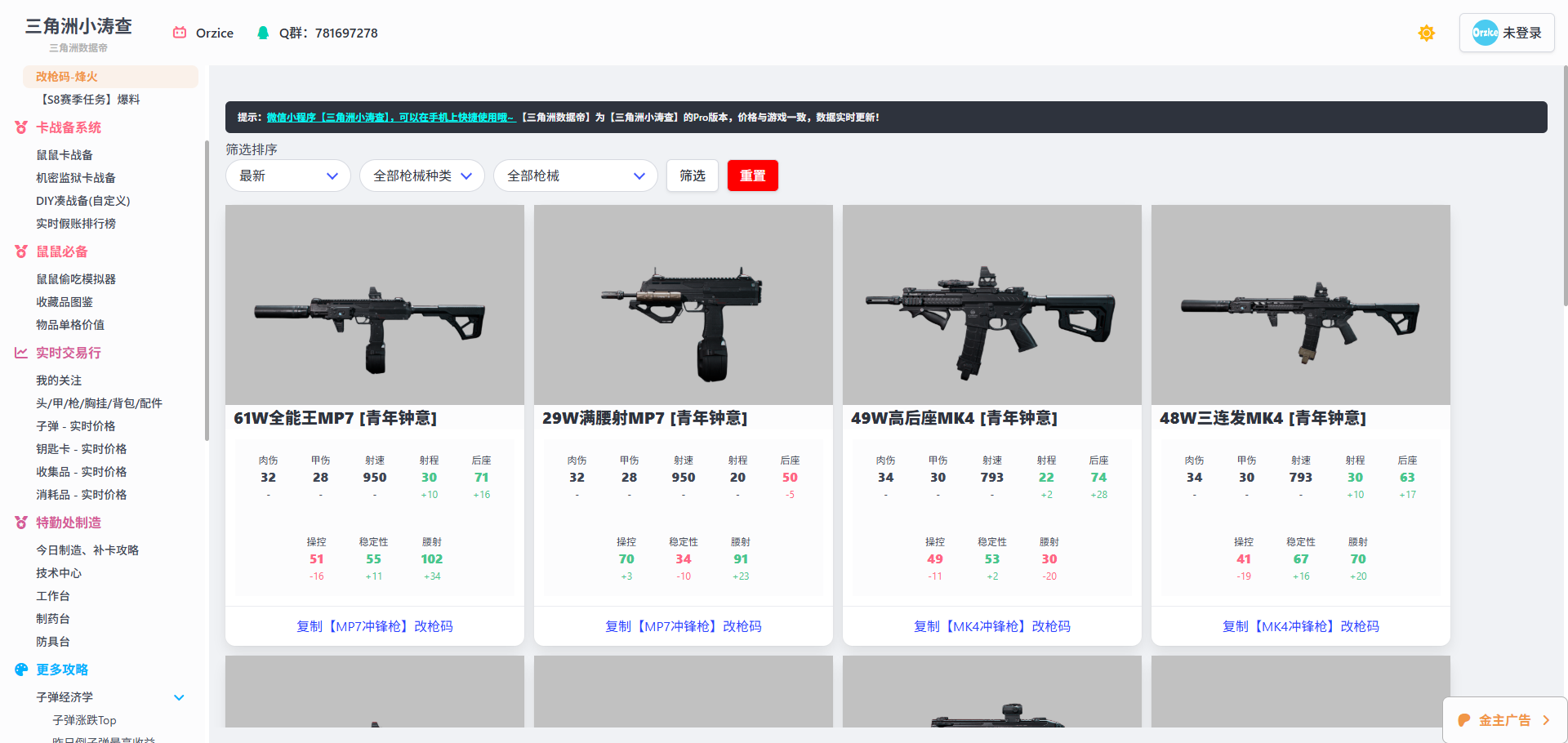Viewport: 1568px width, 743px height.
Task: Click the 实时交易行 chart icon
Action: coord(21,353)
